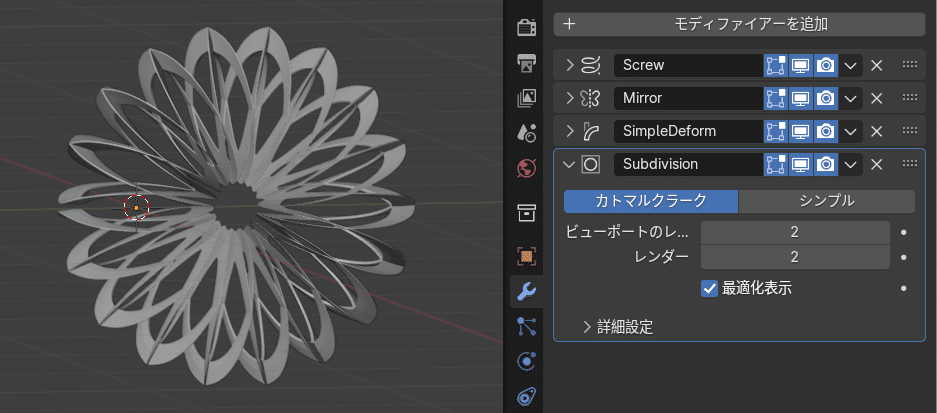Click Mirror modifier drag handle
This screenshot has height=413, width=937.
[x=910, y=97]
